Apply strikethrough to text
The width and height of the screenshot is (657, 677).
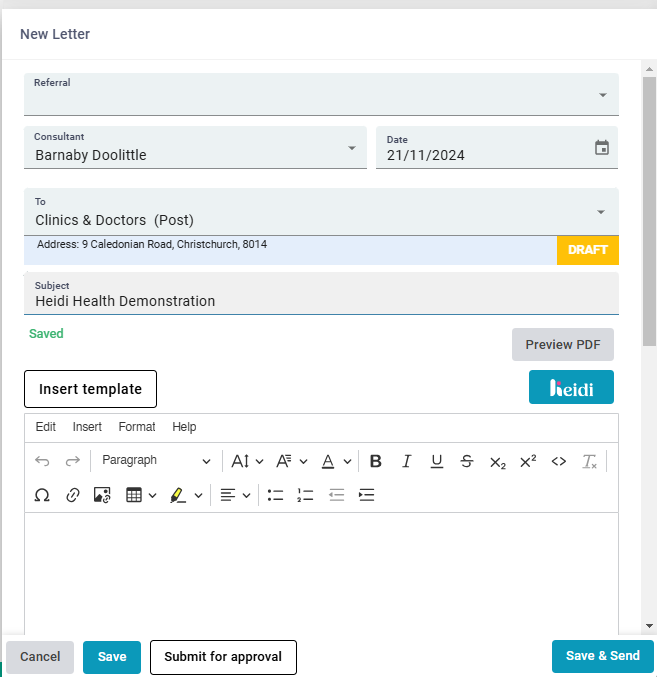467,461
